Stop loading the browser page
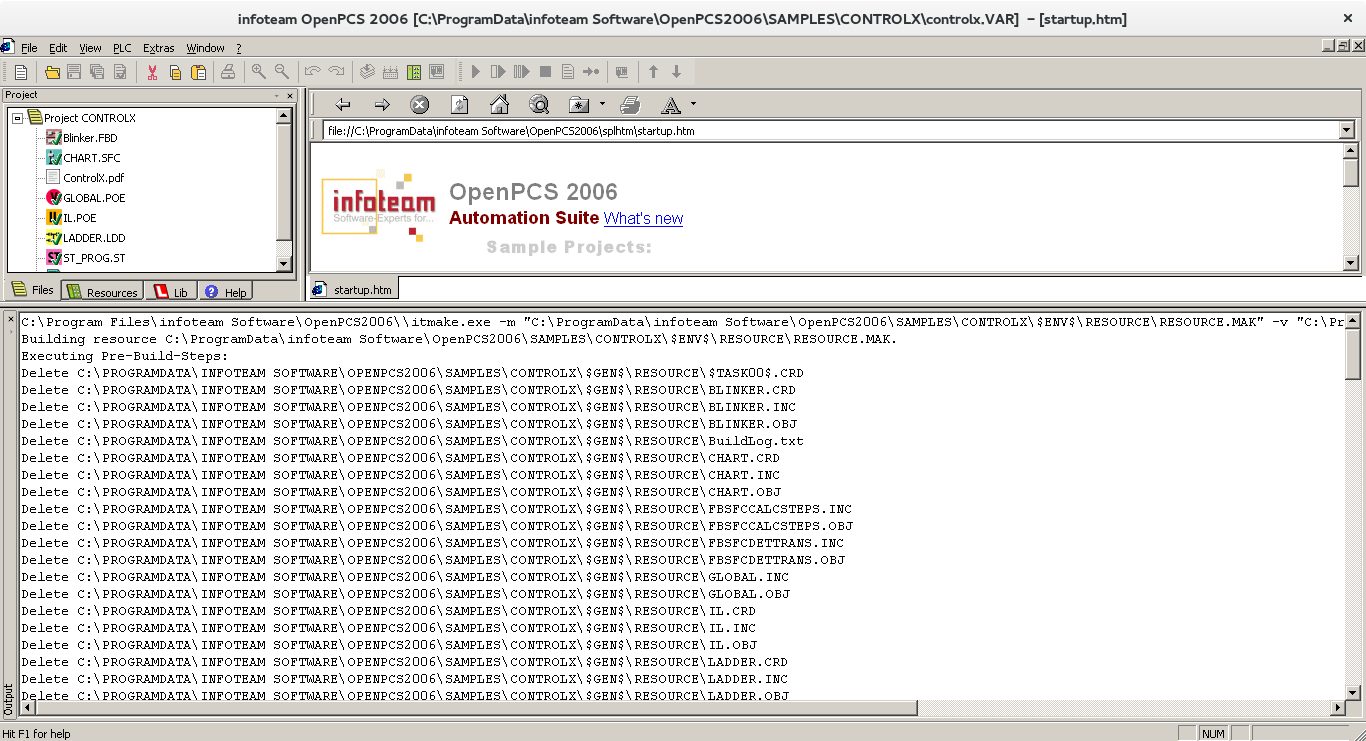Screen dimensions: 1366x741 click(x=420, y=104)
